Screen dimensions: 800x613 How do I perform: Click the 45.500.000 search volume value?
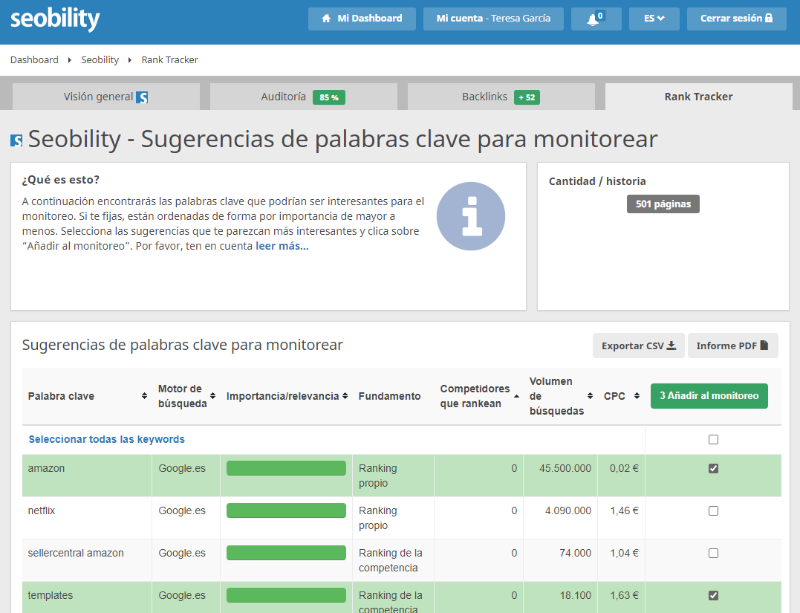click(x=565, y=468)
